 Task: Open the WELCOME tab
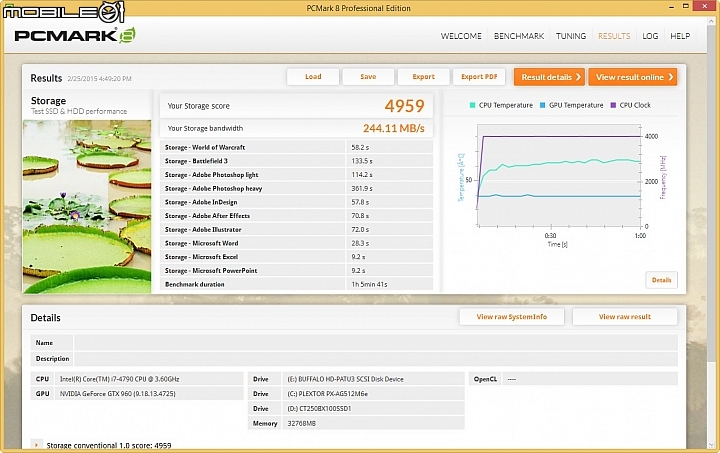[461, 36]
